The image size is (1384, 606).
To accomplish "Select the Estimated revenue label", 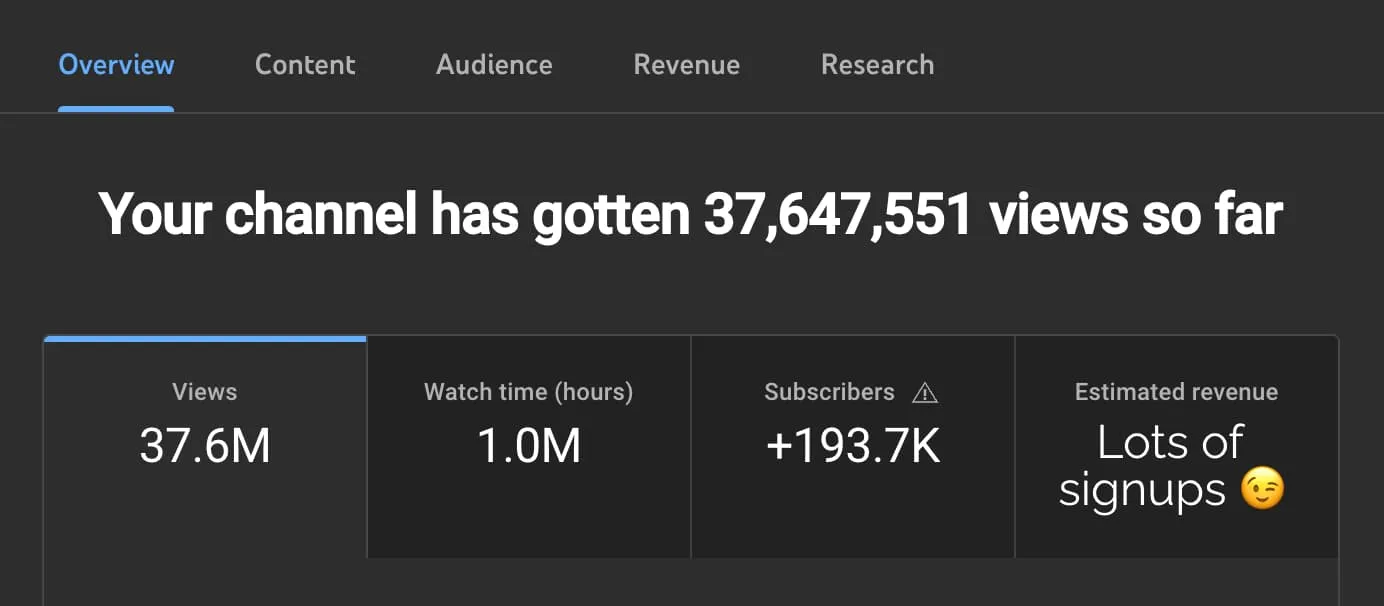I will [1176, 392].
